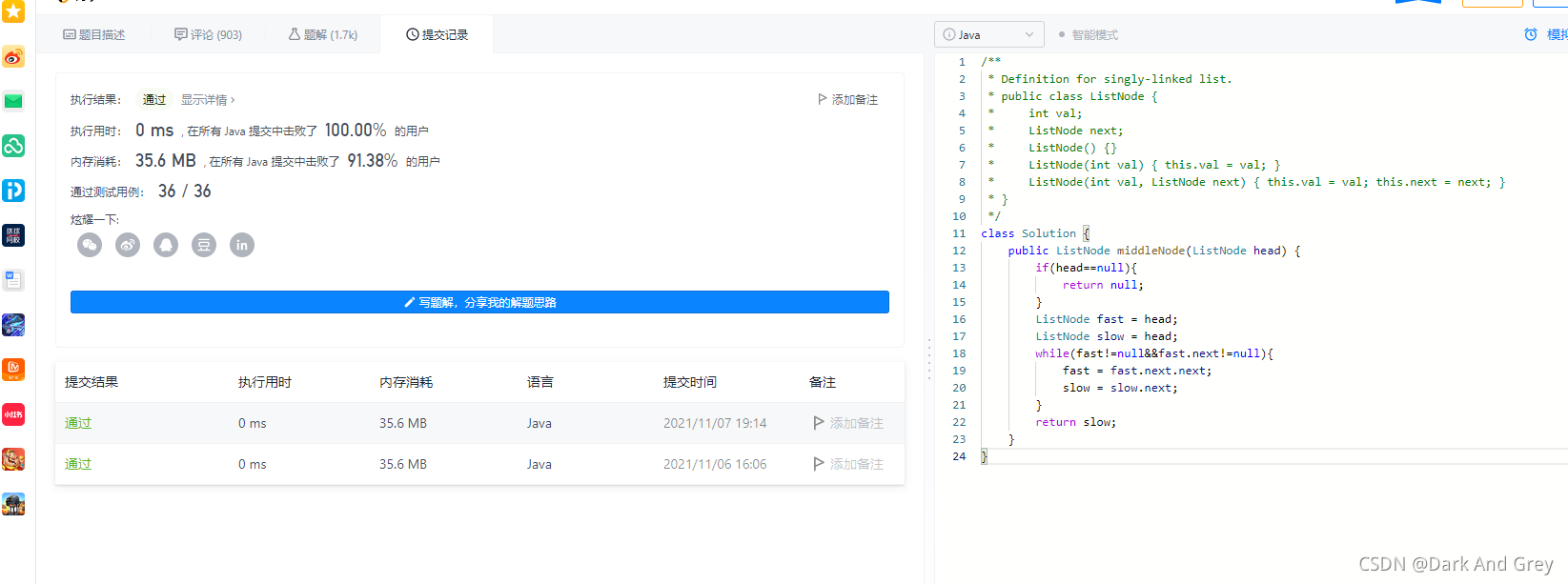1568x584 pixels.
Task: Open the document app icon in sidebar
Action: coord(13,280)
